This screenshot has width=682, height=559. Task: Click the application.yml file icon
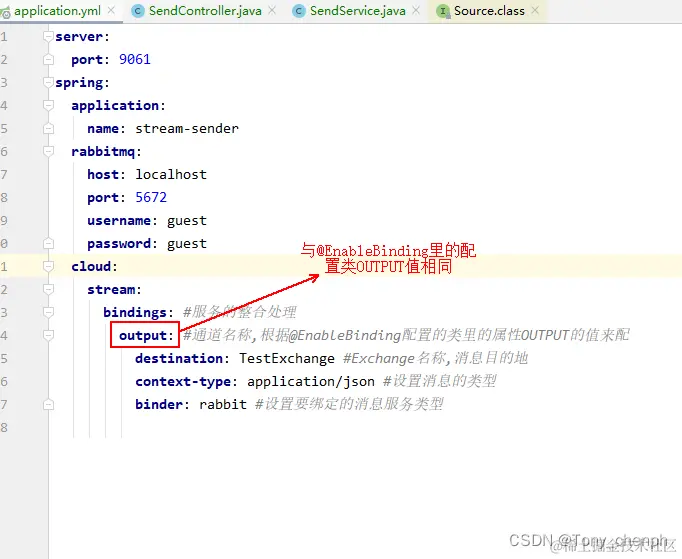point(5,13)
